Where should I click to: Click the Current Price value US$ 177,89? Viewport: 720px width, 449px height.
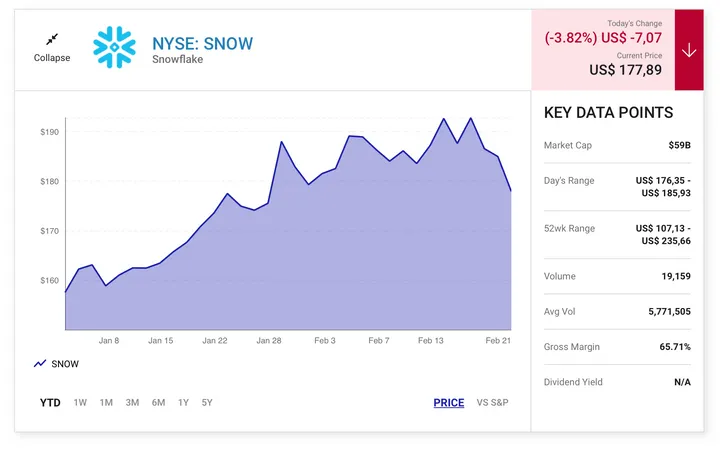[x=626, y=70]
